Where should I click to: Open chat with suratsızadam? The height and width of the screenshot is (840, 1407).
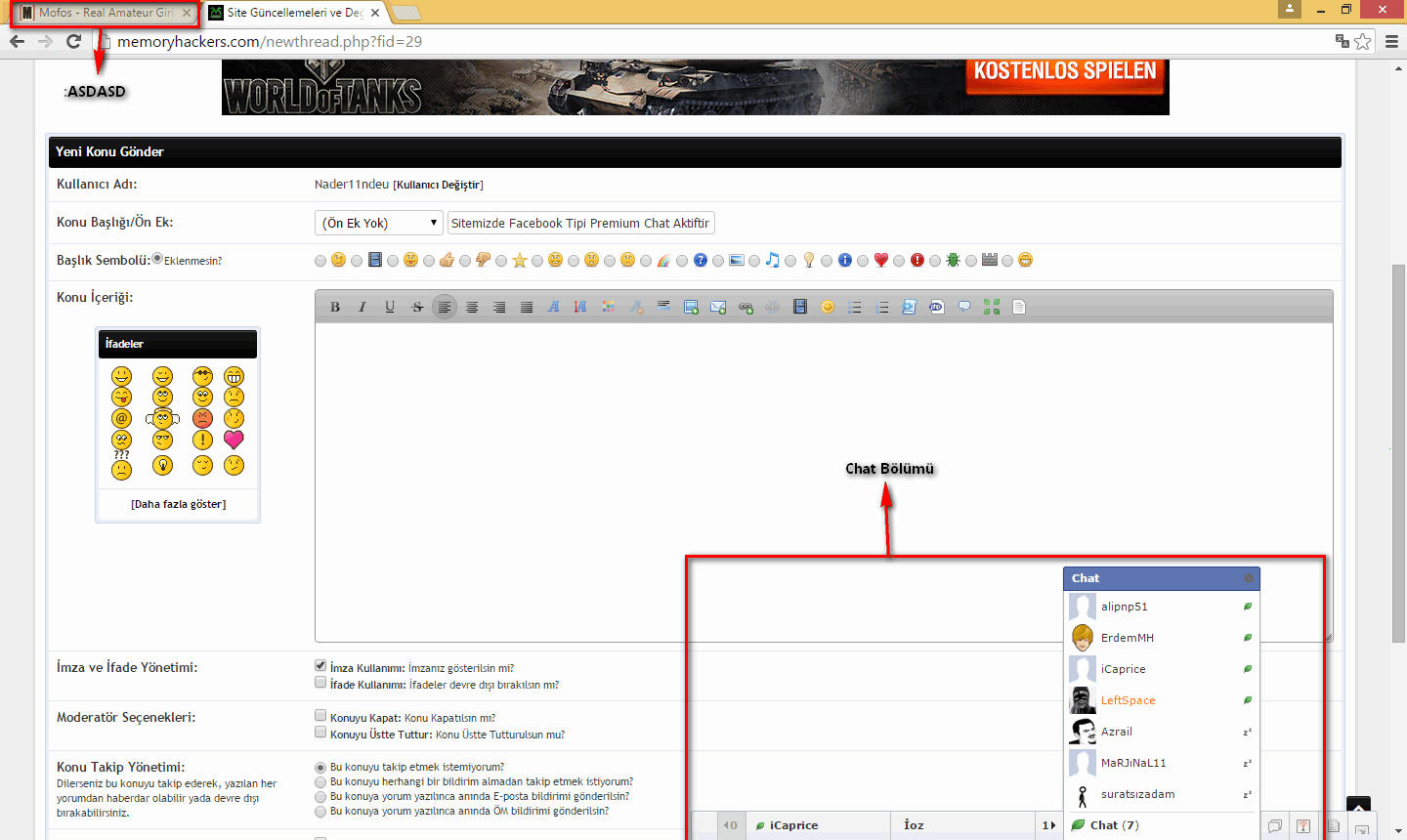point(1161,794)
